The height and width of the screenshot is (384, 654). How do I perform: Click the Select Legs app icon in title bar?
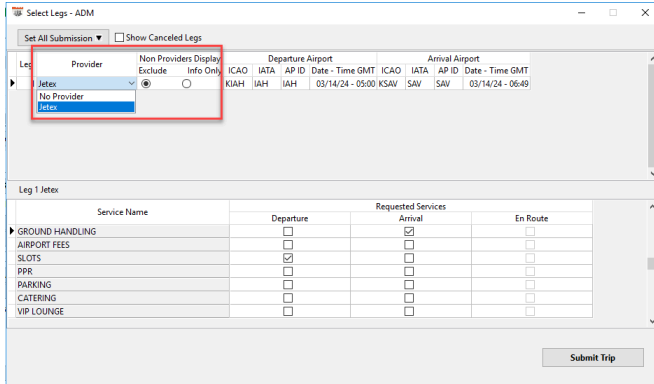tap(18, 12)
